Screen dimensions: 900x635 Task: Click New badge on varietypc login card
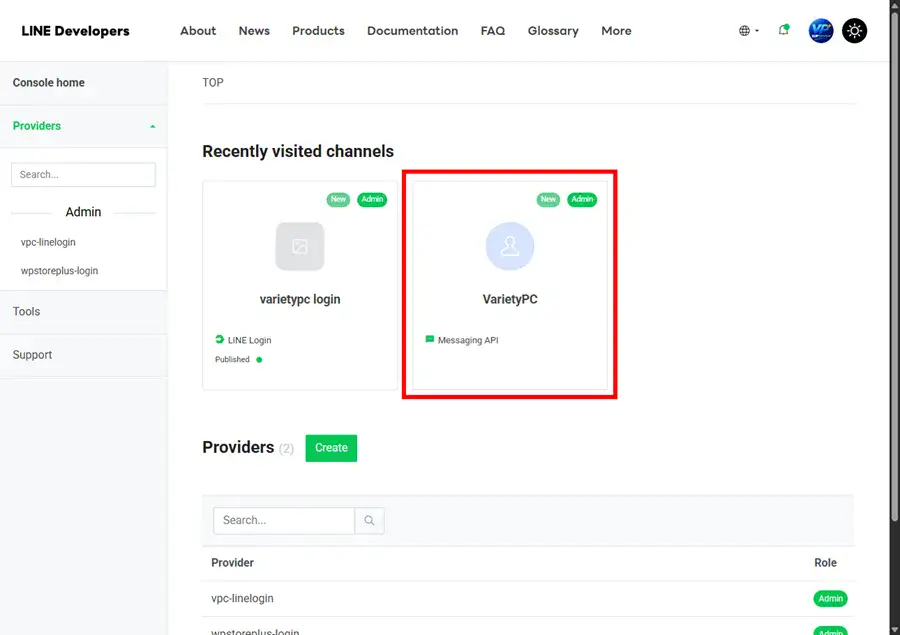(x=338, y=199)
